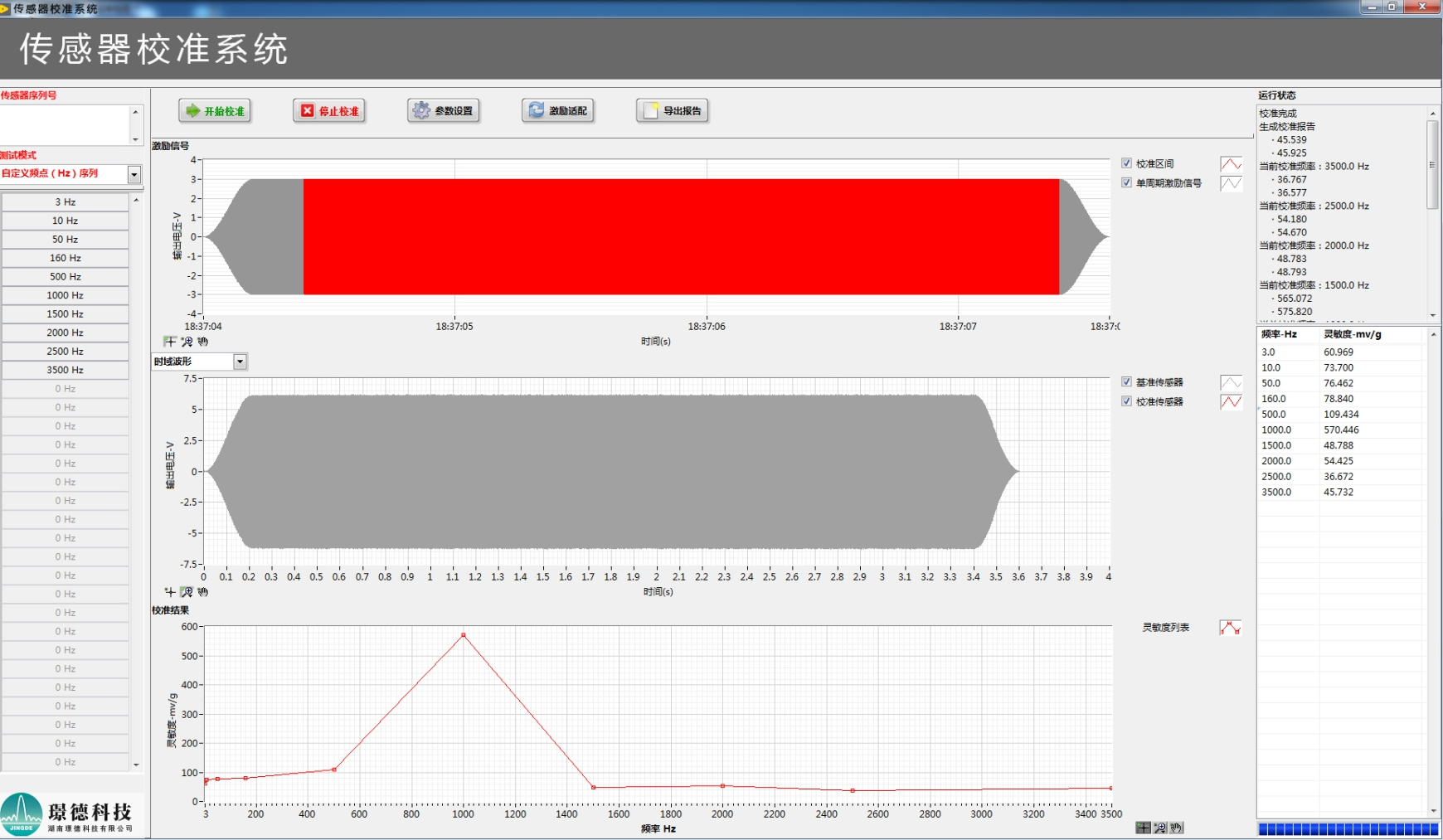Minimize the 传感器校准系统 window

[x=1371, y=7]
